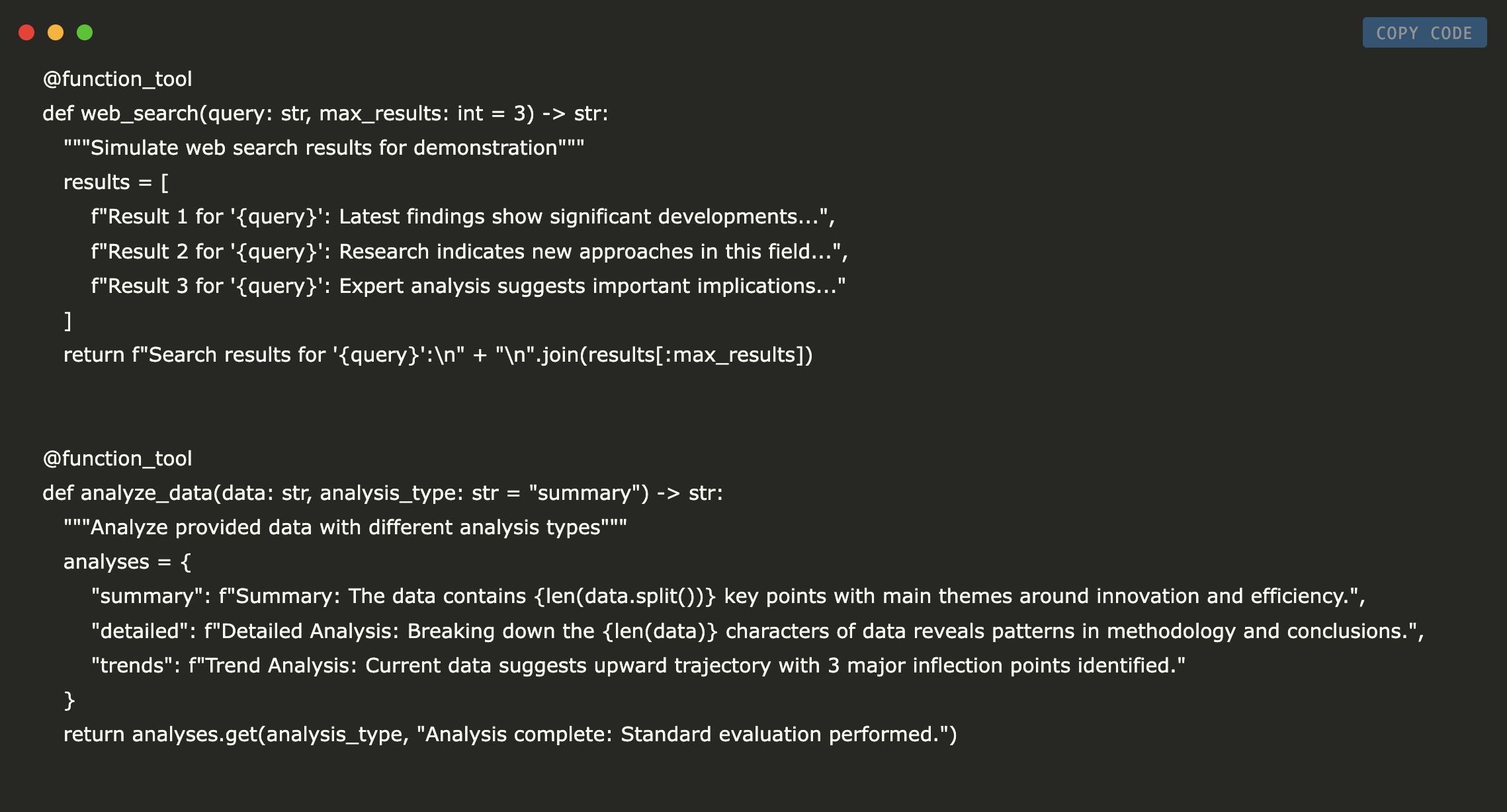Image resolution: width=1507 pixels, height=812 pixels.
Task: Click the 'Result 1 for' string line
Action: 462,217
